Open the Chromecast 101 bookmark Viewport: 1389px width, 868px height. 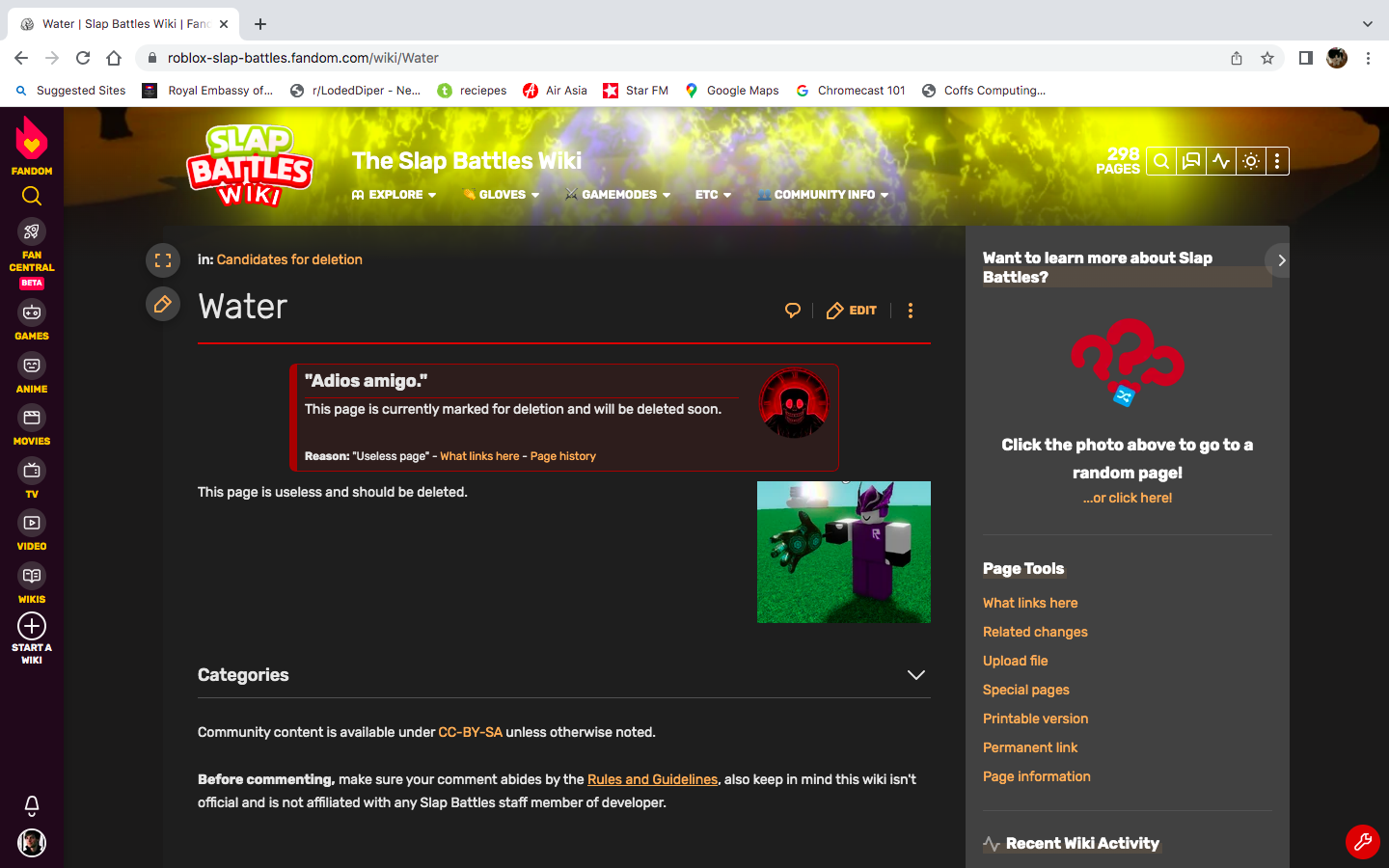(x=851, y=91)
